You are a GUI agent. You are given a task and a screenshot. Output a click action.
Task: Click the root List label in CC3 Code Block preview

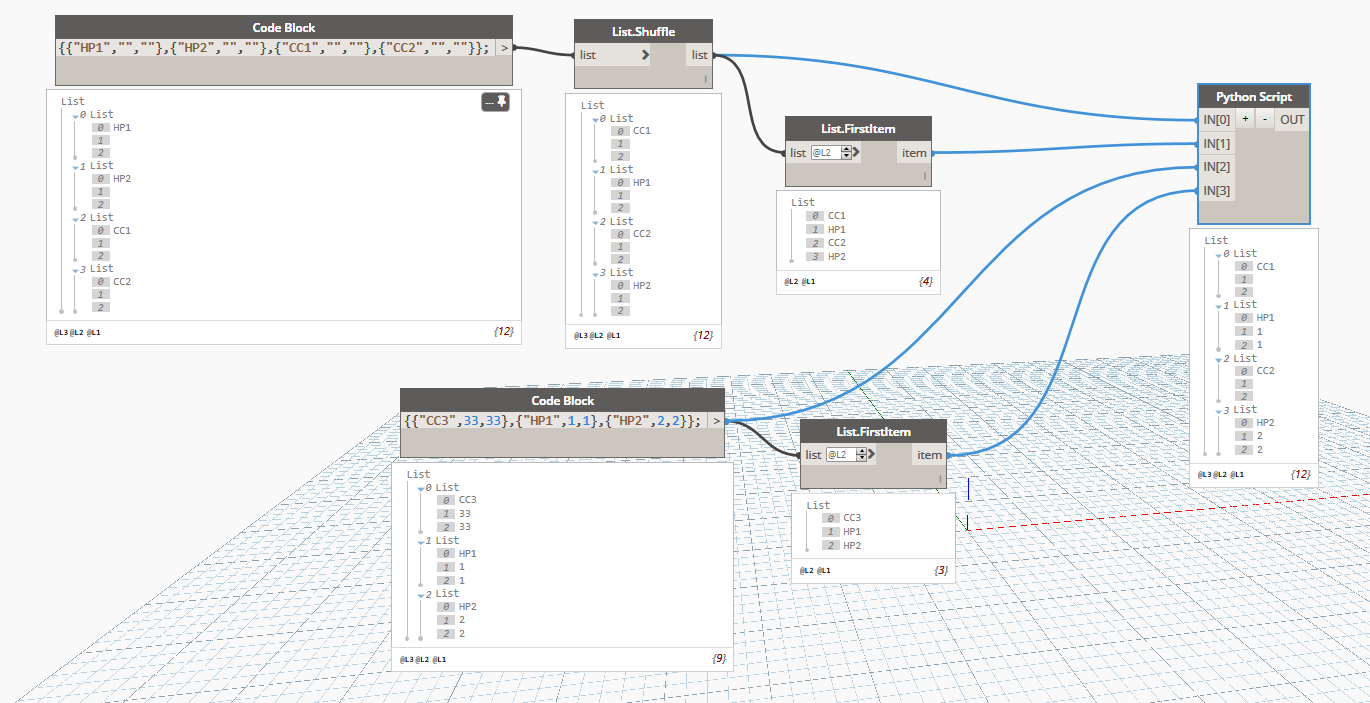[x=418, y=474]
